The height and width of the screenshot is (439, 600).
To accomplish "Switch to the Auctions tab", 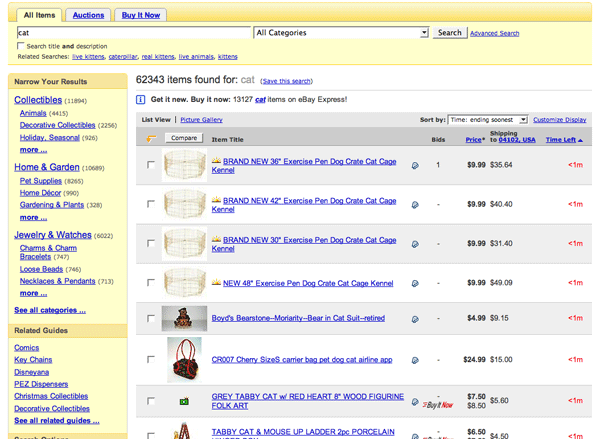I will point(88,15).
